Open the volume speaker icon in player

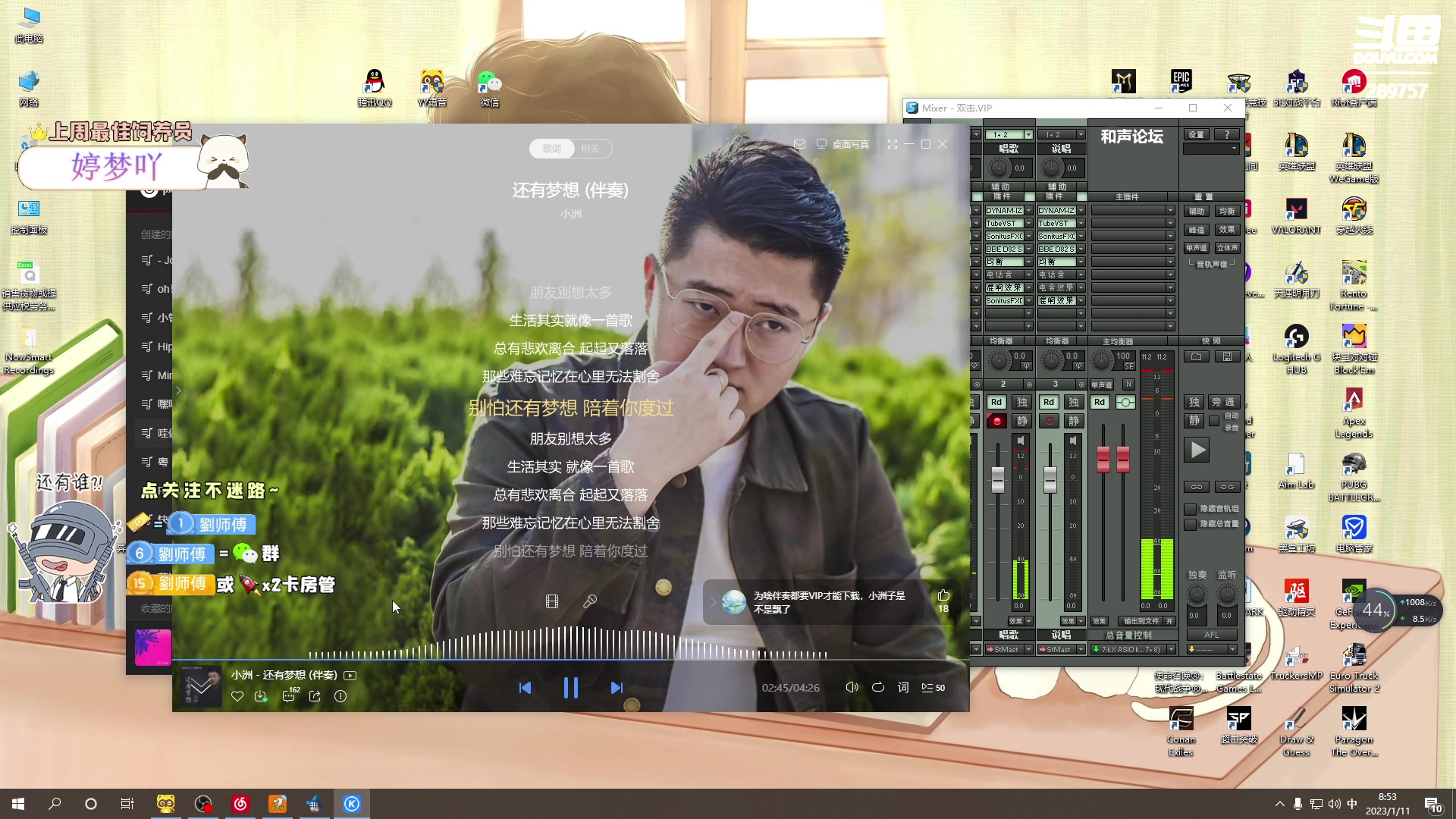pyautogui.click(x=852, y=688)
